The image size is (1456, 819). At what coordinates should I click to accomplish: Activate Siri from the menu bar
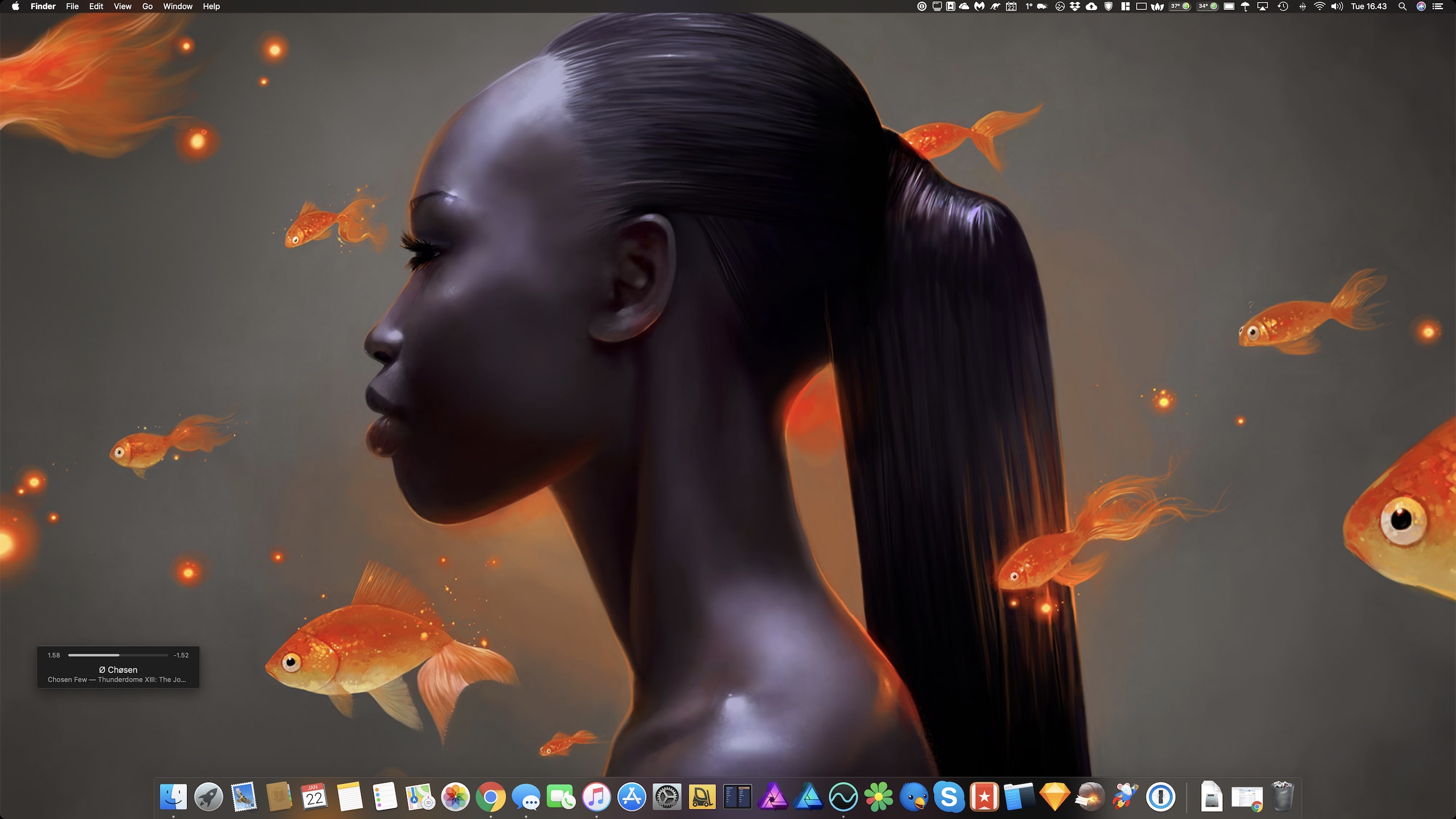pos(1421,6)
